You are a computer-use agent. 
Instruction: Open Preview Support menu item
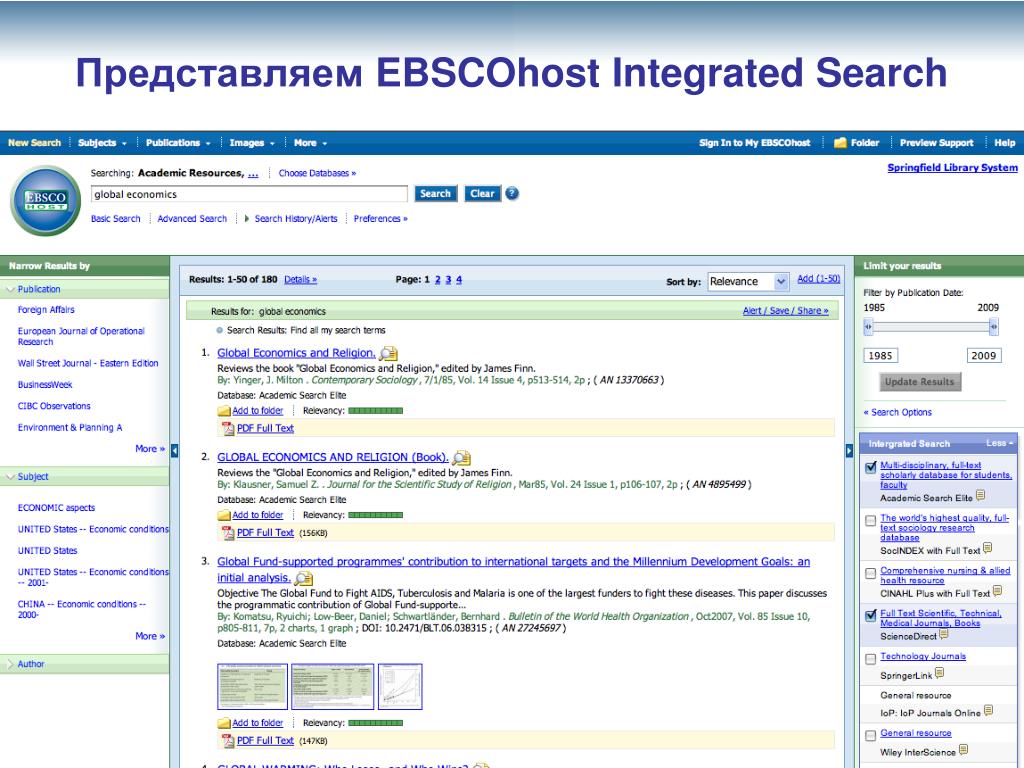tap(936, 143)
